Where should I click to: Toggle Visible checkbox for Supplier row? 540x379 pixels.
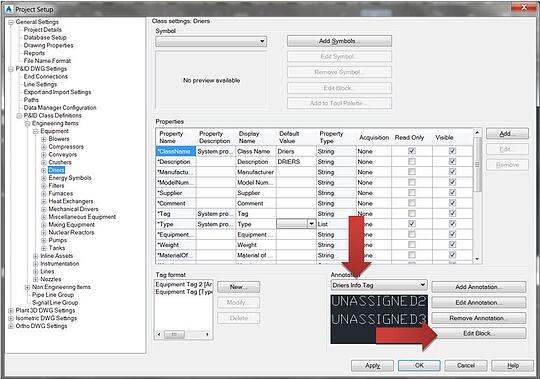(x=452, y=193)
